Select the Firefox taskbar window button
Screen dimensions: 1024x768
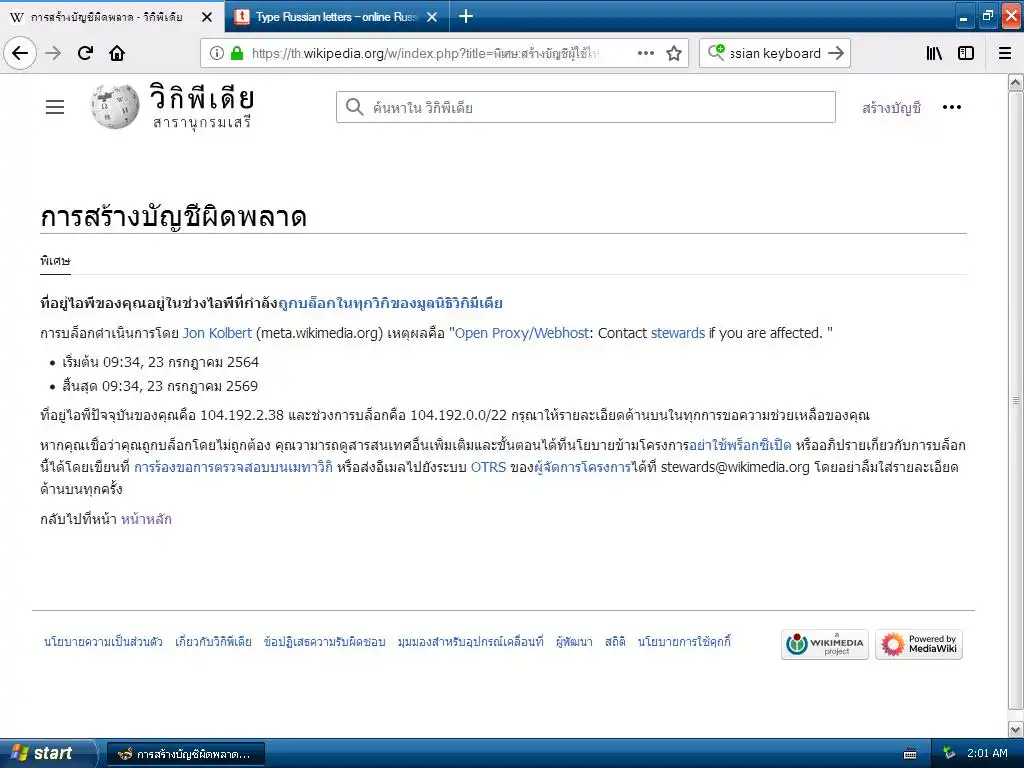(185, 754)
